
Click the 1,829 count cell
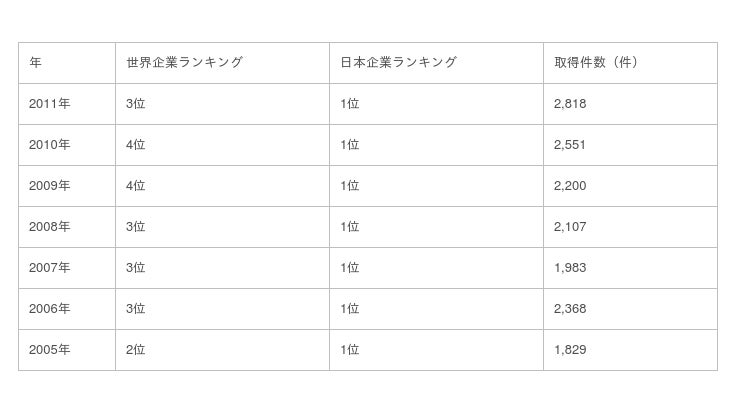(570, 350)
